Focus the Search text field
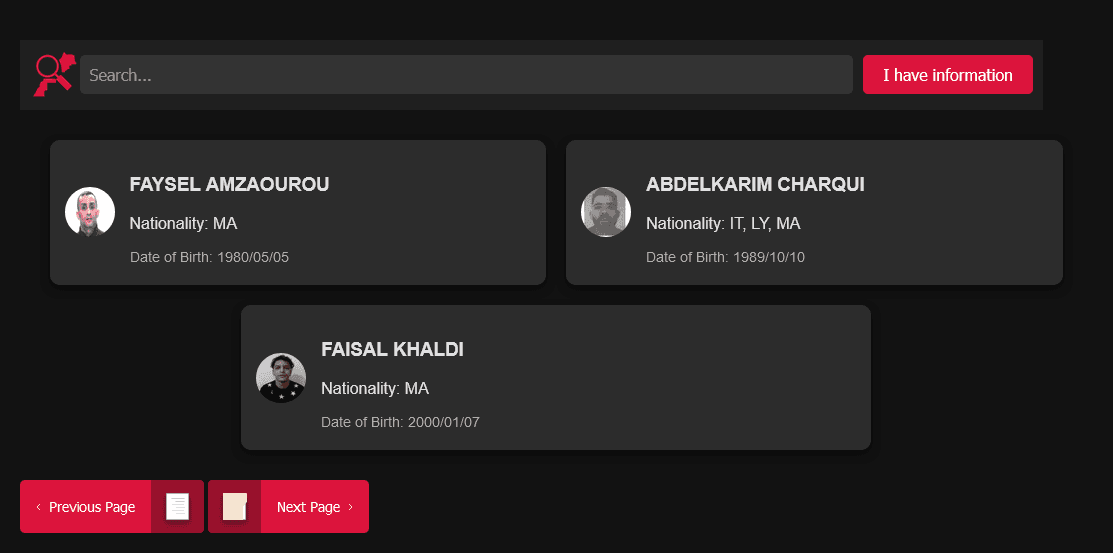 [466, 75]
